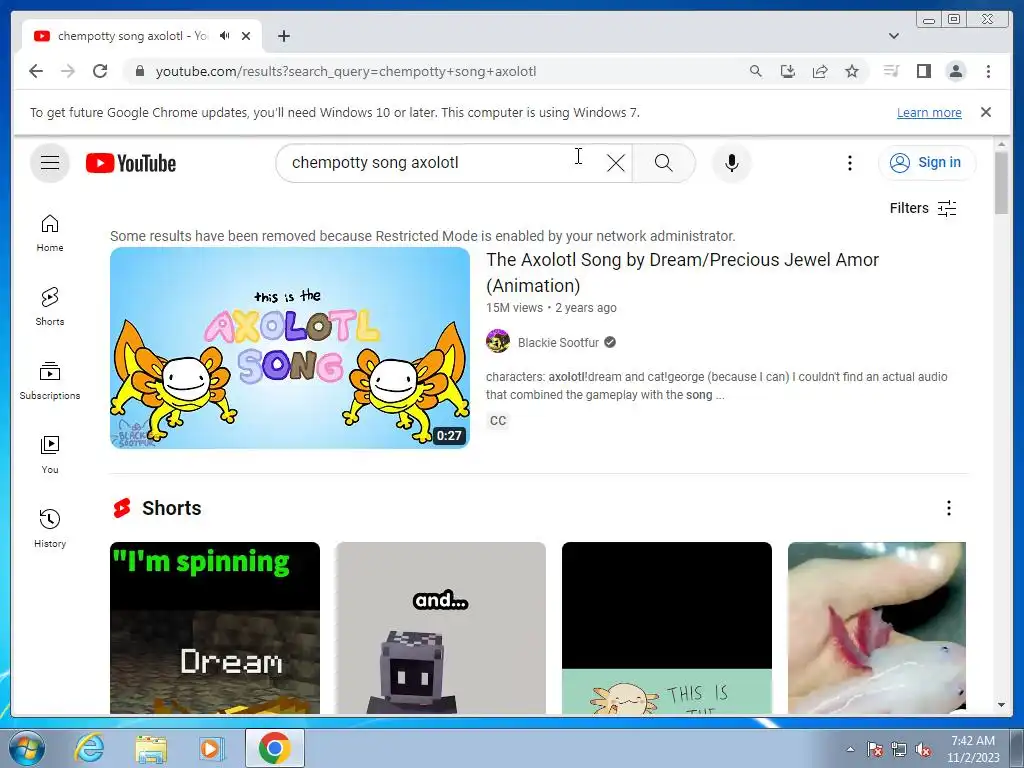
Task: Click the search-in-page zoom icon in address bar
Action: [x=756, y=71]
